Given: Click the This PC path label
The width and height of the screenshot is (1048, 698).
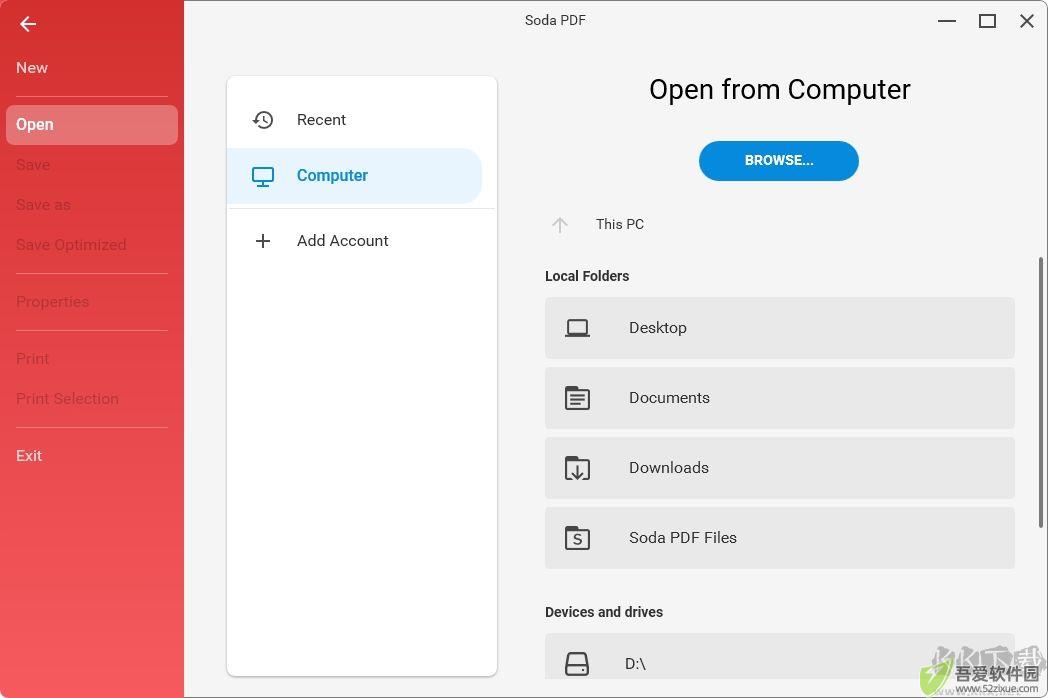Looking at the screenshot, I should 620,225.
